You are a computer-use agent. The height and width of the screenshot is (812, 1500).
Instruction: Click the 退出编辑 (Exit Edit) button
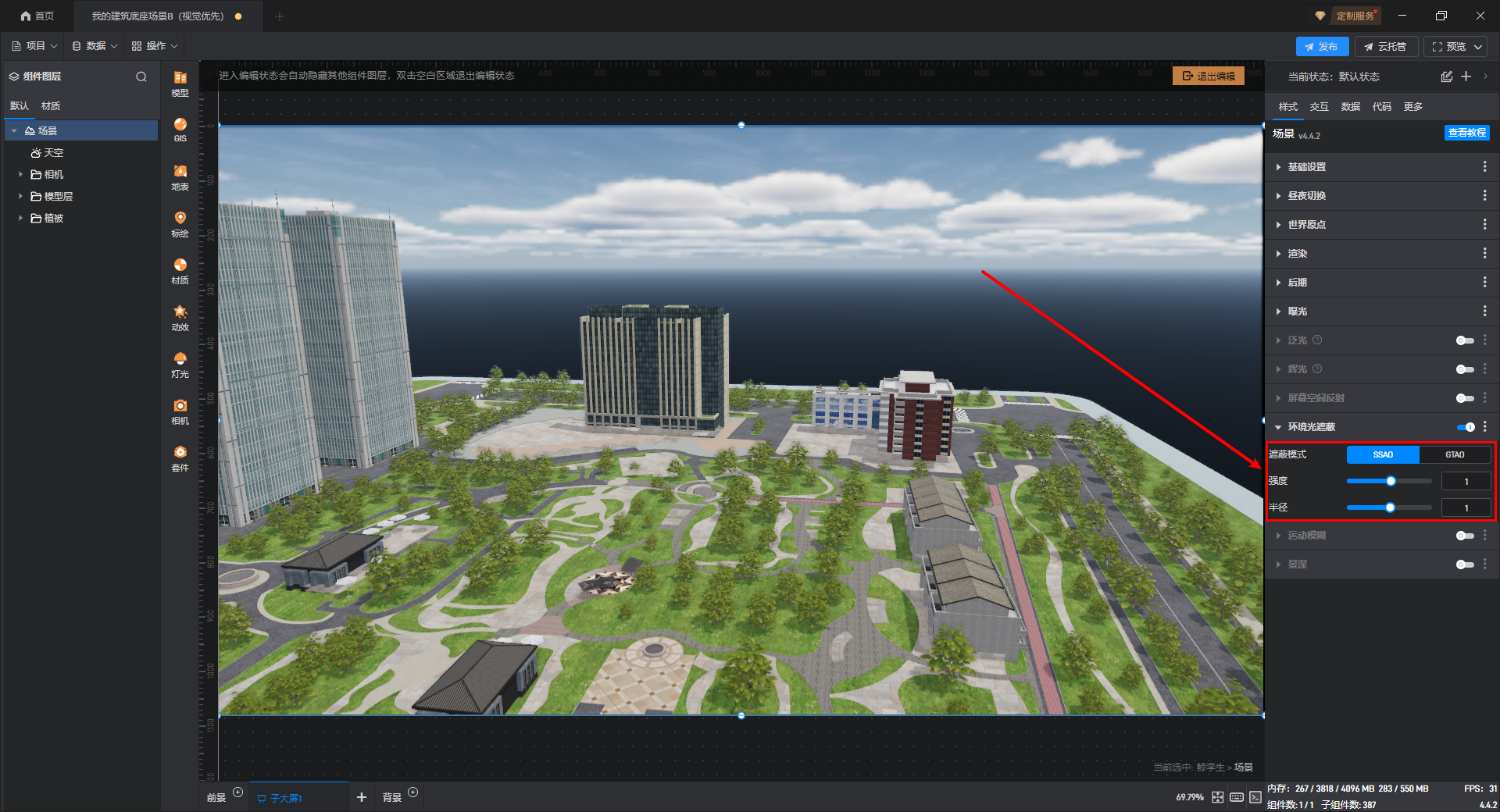(x=1209, y=76)
